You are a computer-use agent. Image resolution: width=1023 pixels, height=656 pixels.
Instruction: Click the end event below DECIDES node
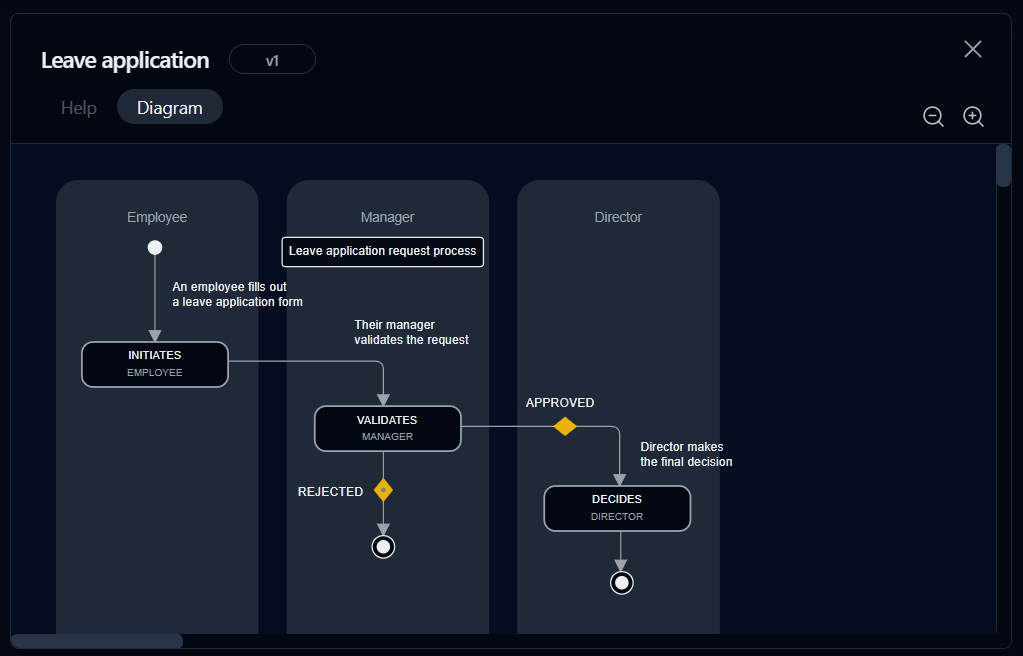[x=621, y=582]
